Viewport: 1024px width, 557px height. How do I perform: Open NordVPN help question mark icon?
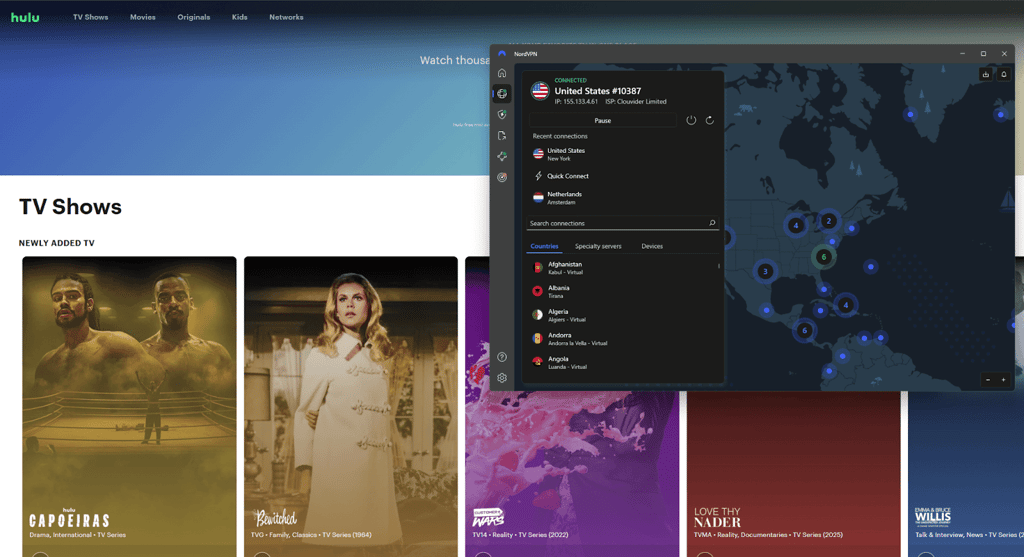click(x=502, y=357)
